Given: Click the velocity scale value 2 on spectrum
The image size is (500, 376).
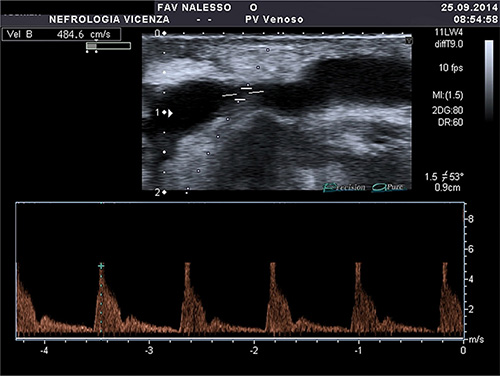Looking at the screenshot, I should click(471, 309).
